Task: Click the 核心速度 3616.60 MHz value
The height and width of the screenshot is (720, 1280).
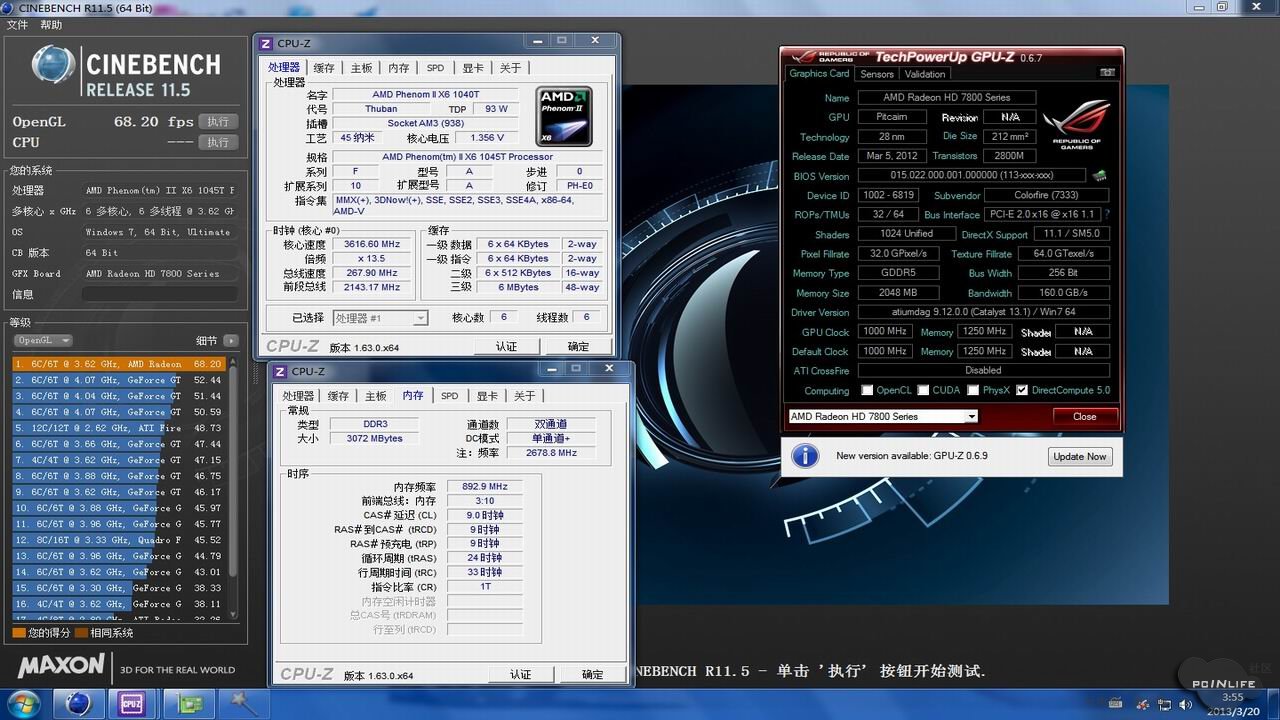Action: click(x=369, y=244)
